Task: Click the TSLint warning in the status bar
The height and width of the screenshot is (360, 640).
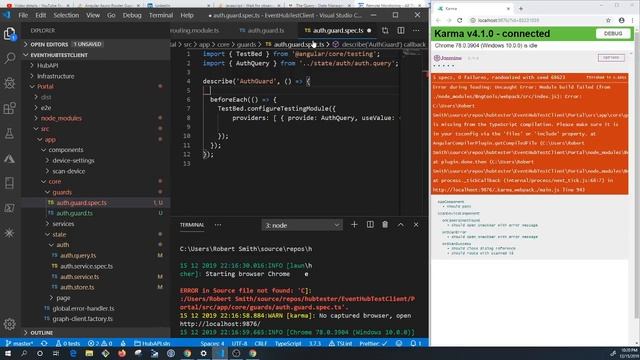Action: (x=340, y=343)
